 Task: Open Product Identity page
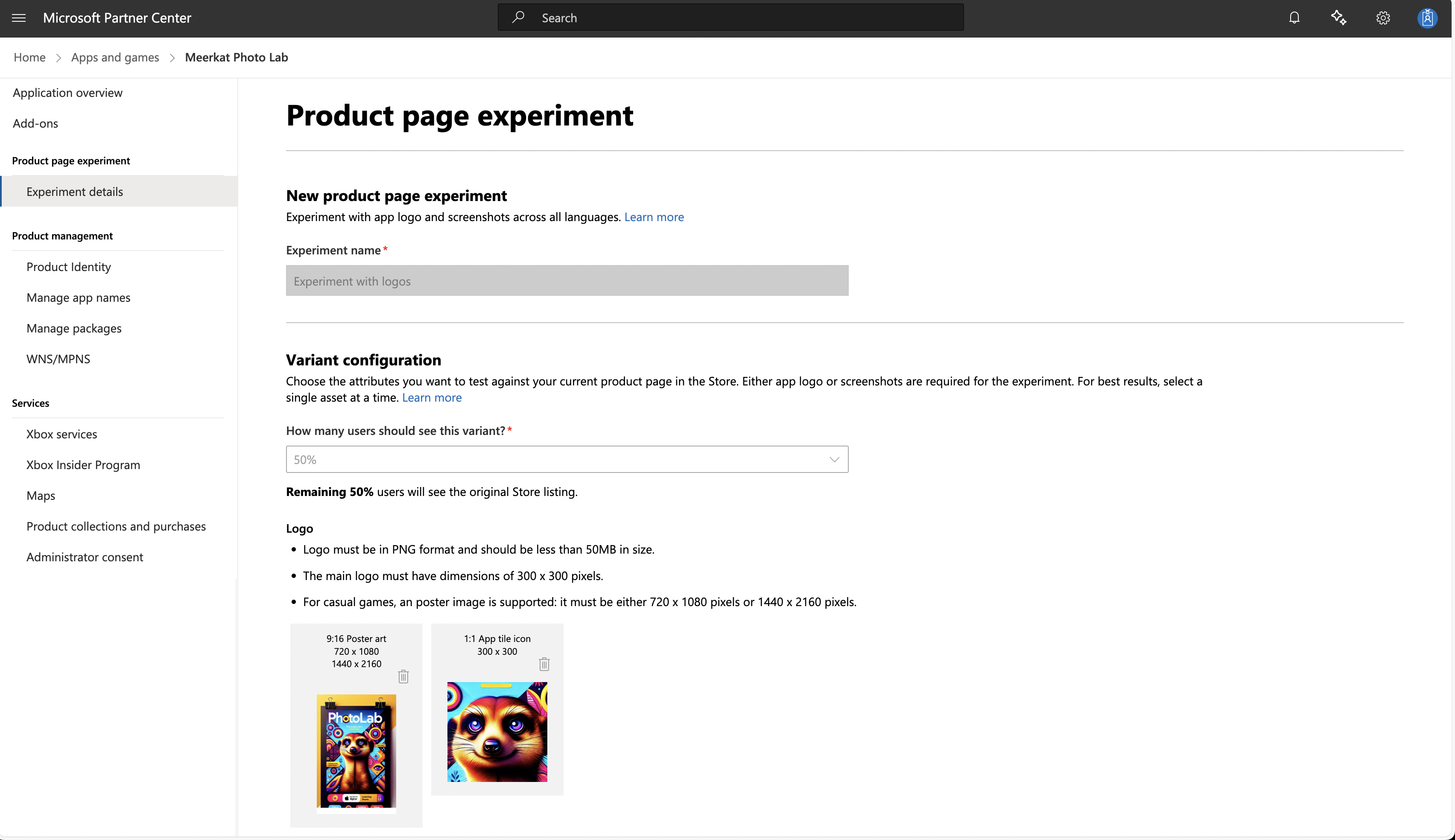69,266
